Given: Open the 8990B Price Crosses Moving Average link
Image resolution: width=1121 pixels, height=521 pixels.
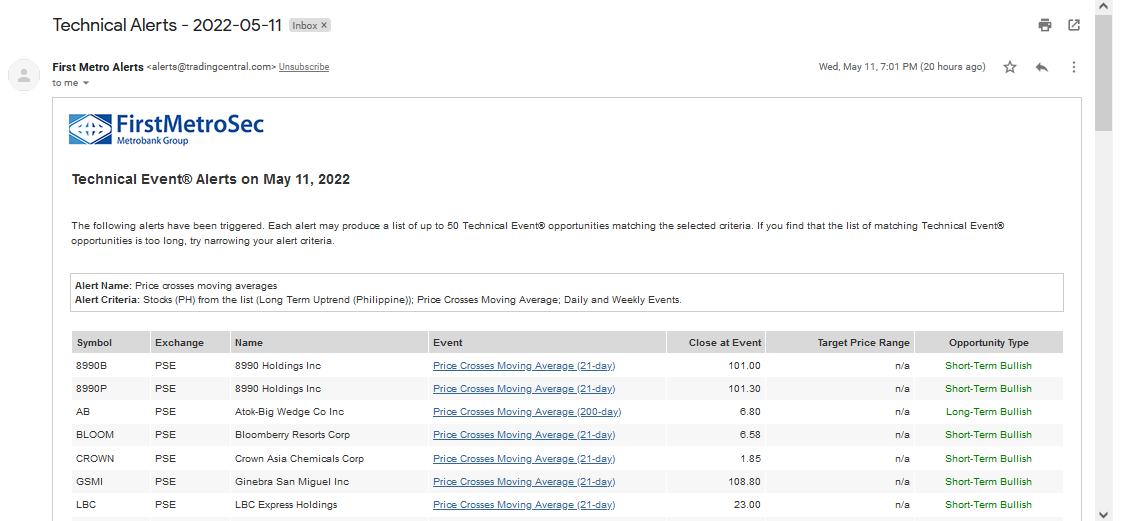Looking at the screenshot, I should click(524, 366).
